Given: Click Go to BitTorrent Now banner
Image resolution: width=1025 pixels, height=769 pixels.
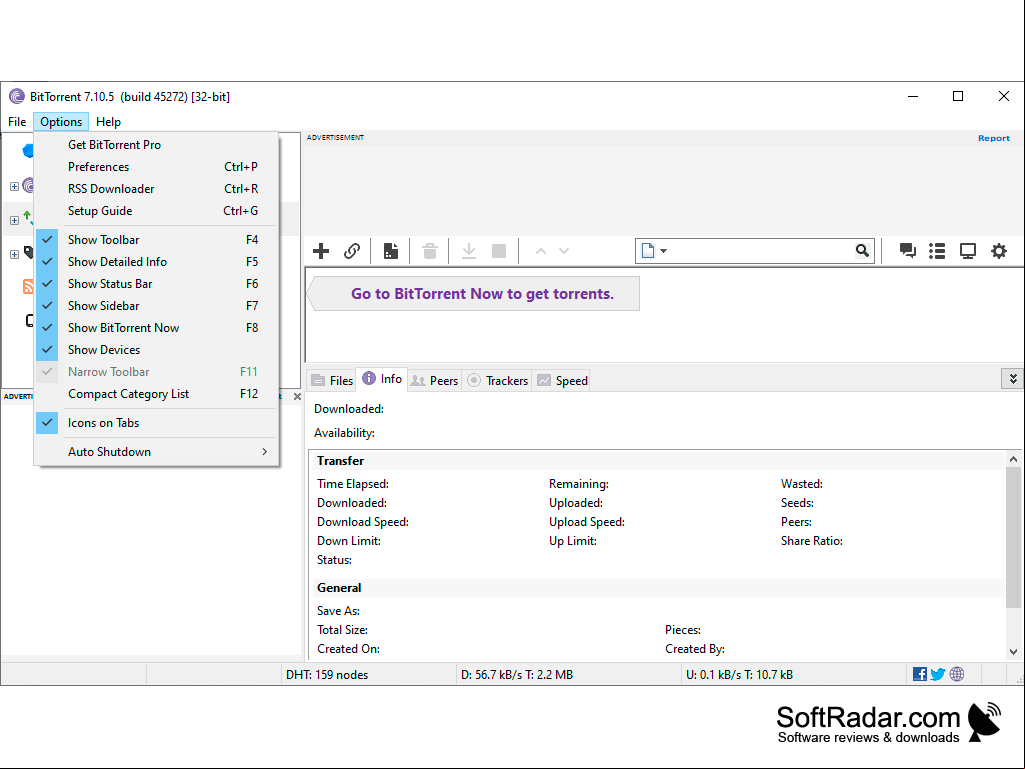Looking at the screenshot, I should point(474,294).
